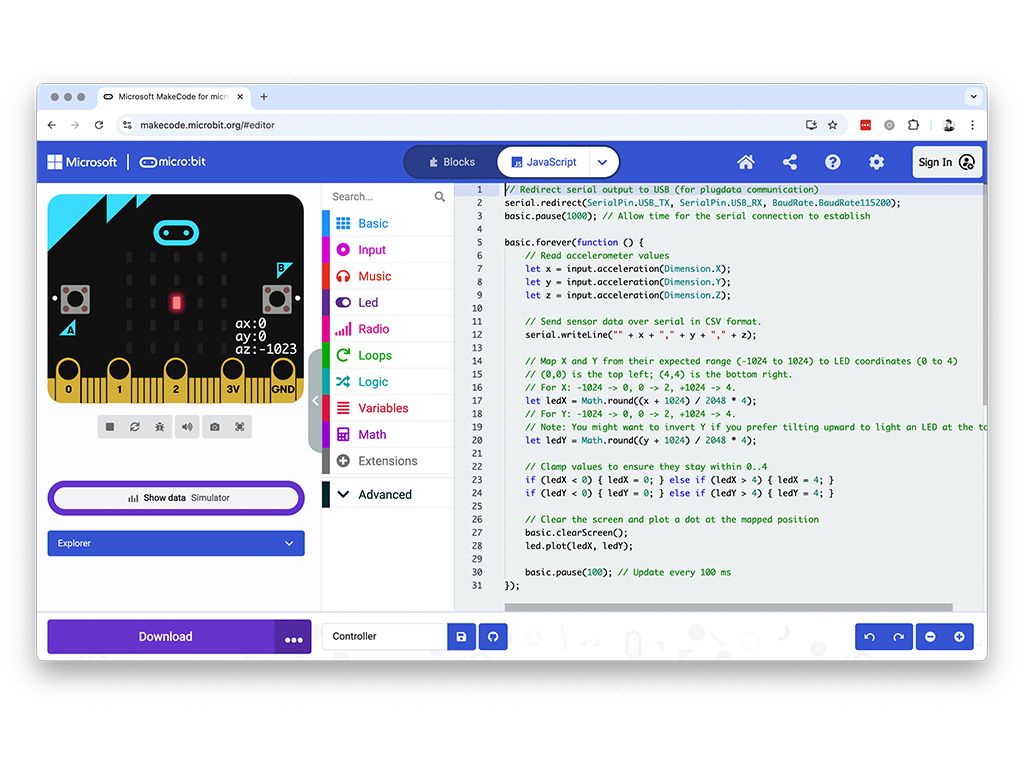The image size is (1024, 768).
Task: Stop the micro:bit simulator
Action: coord(110,427)
